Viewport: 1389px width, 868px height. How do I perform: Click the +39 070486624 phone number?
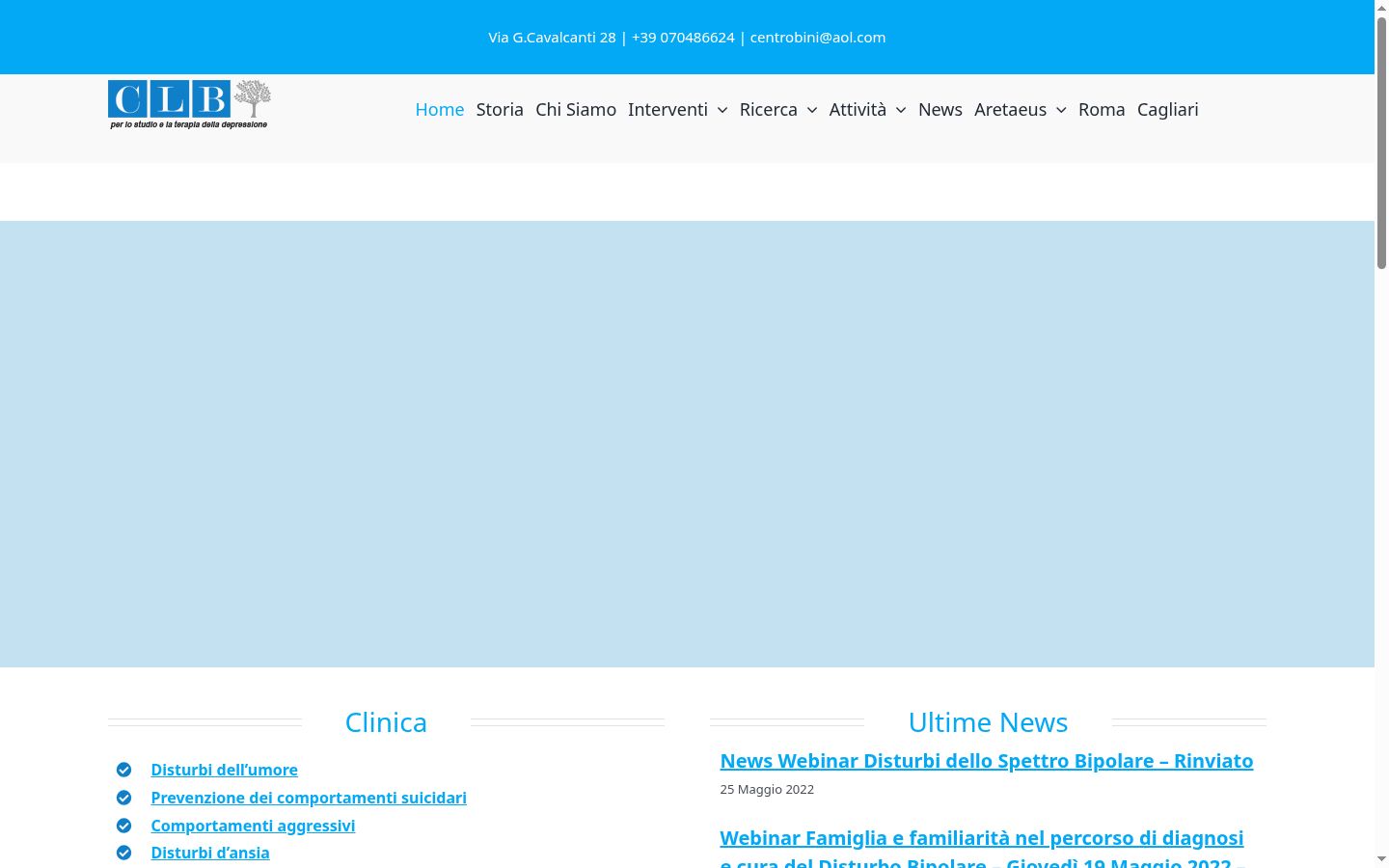click(x=683, y=38)
